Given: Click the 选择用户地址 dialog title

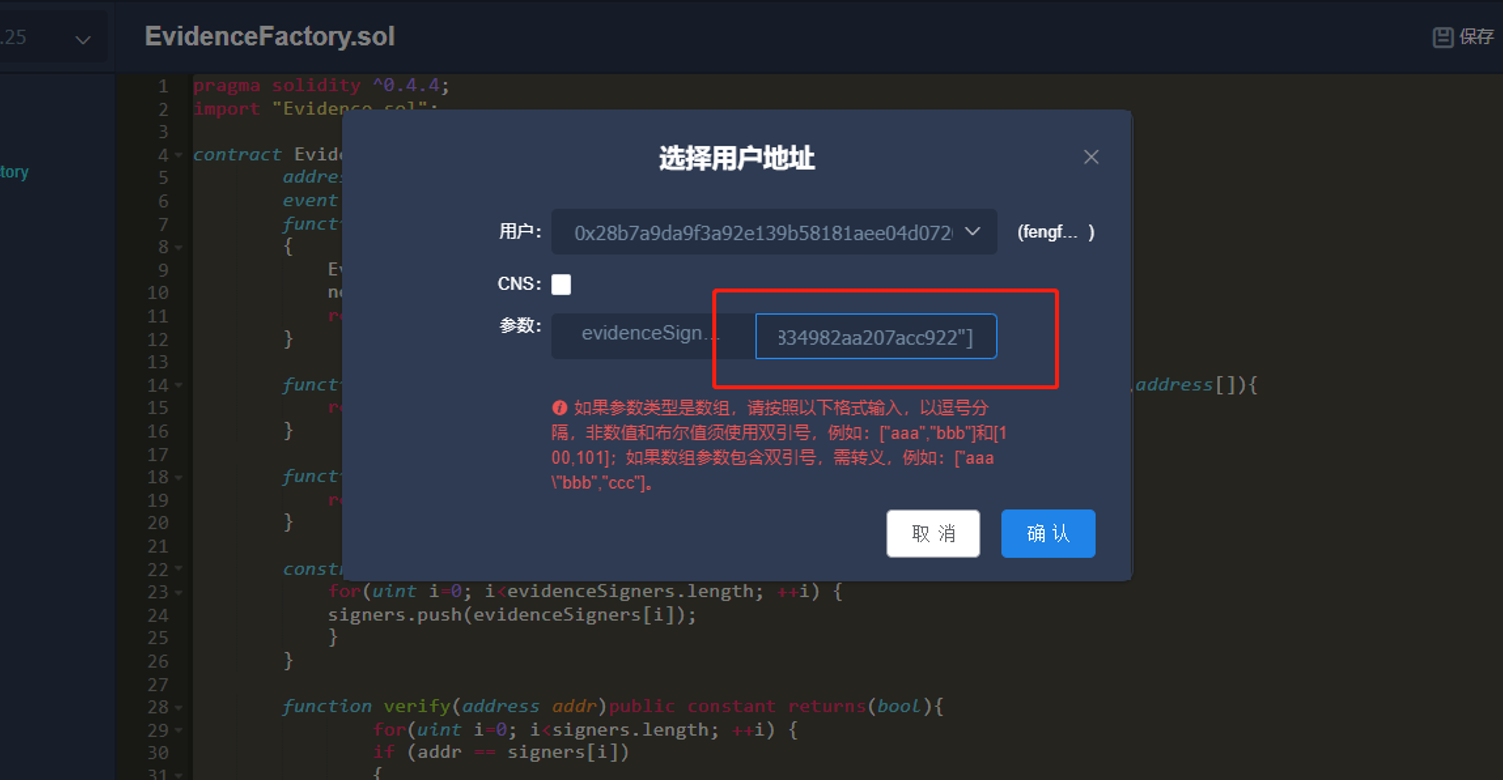Looking at the screenshot, I should point(737,158).
